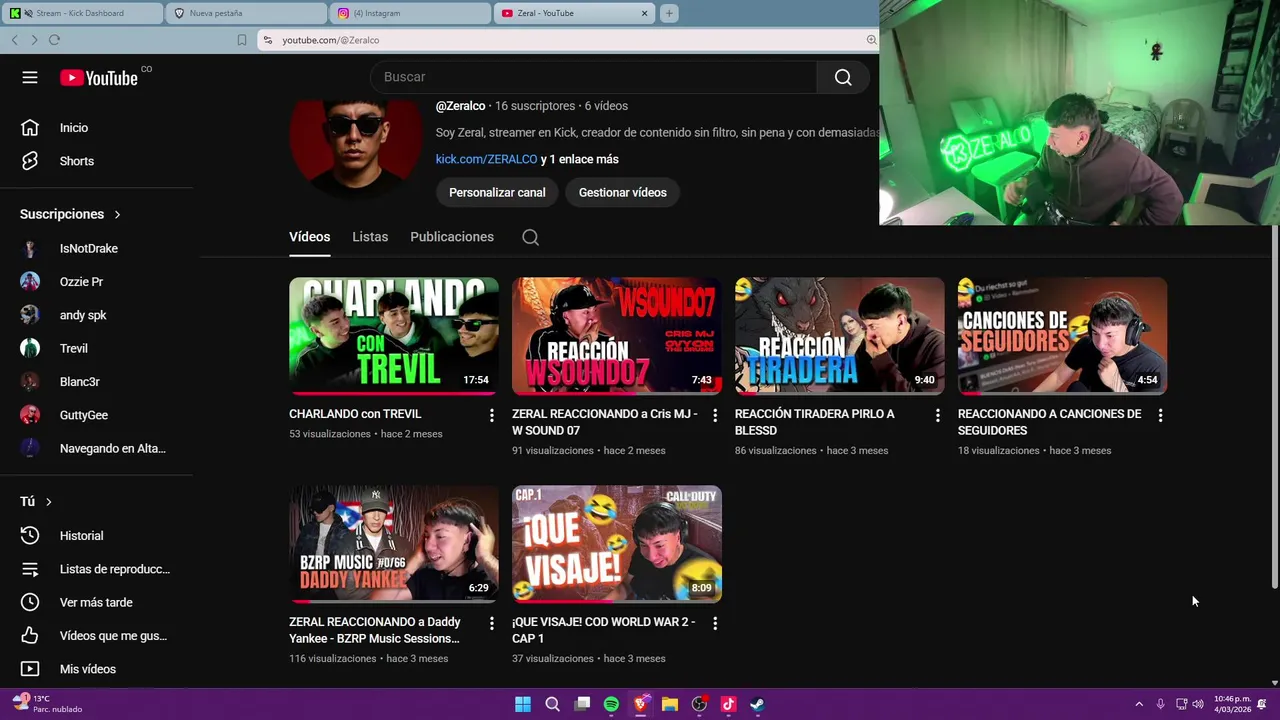Open File Explorer from the taskbar
The width and height of the screenshot is (1280, 720).
pos(670,704)
